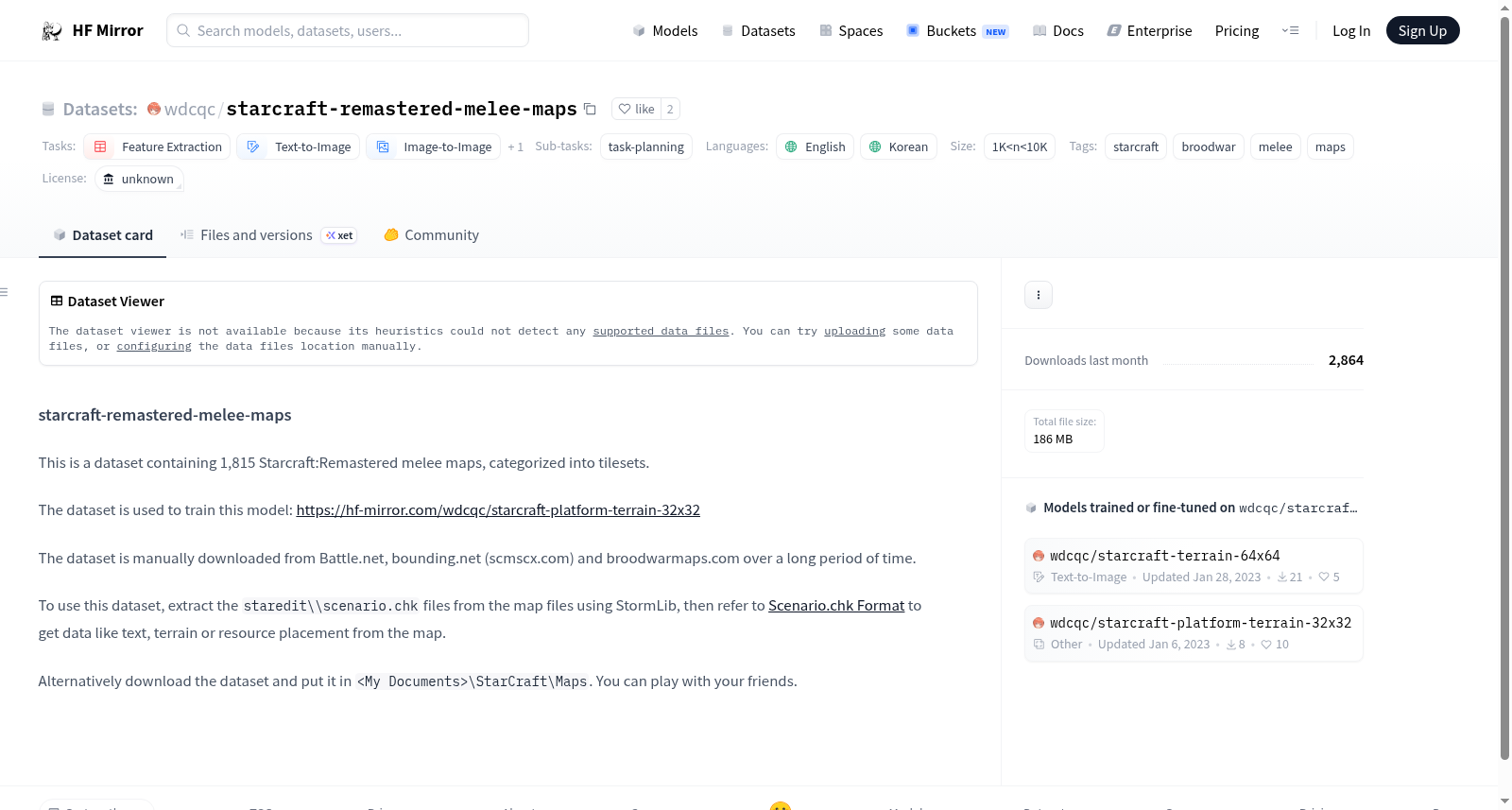Select the Text-to-Image task tag
Viewport: 1512px width, 810px height.
click(x=298, y=146)
